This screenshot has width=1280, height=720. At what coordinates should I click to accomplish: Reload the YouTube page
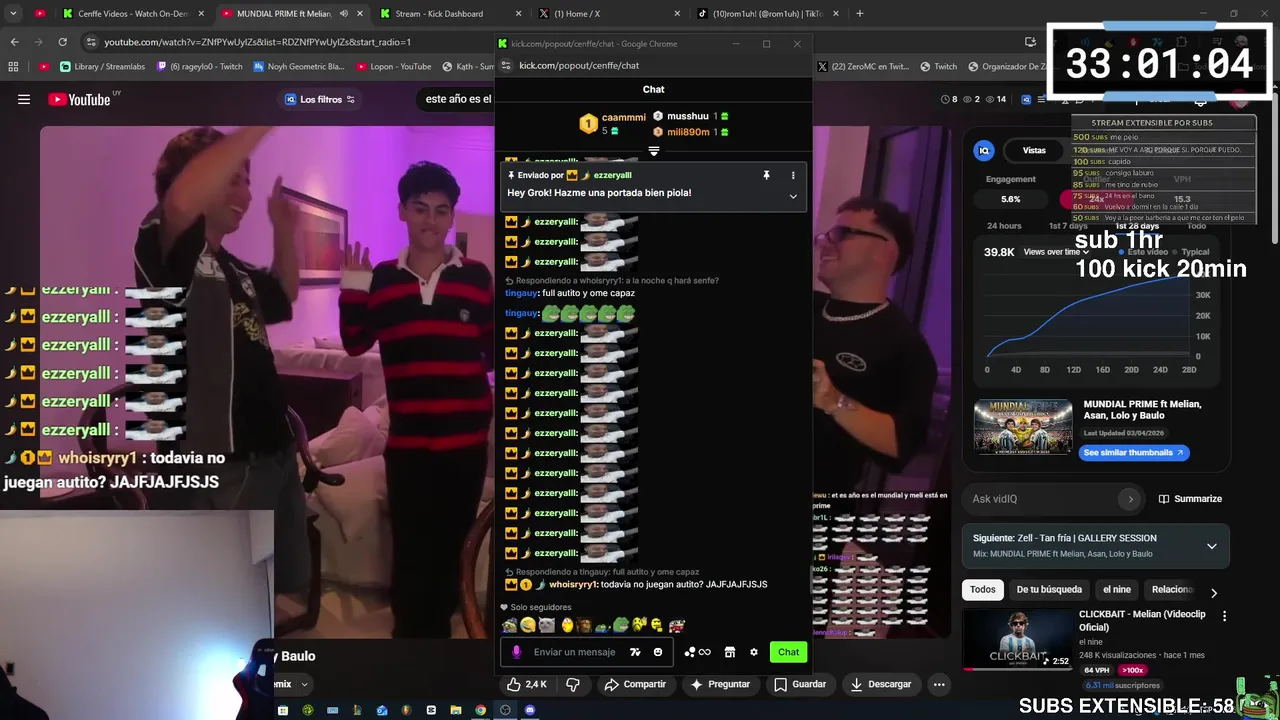click(x=62, y=42)
